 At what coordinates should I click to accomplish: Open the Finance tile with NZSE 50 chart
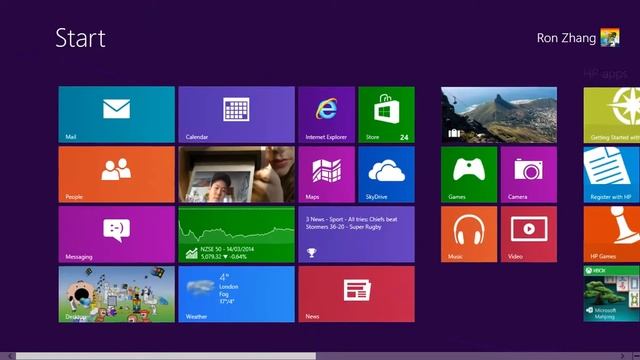pyautogui.click(x=236, y=234)
